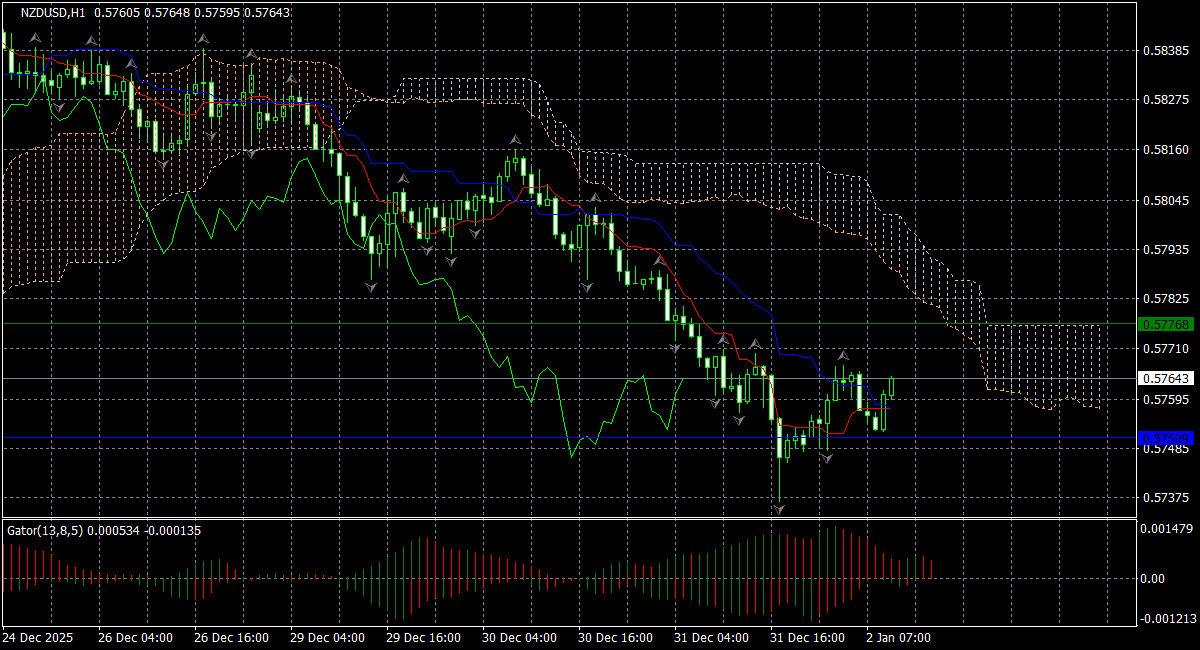Click the 26 Dec 16:00 time label
Screen dimensions: 1200x650
(x=231, y=638)
